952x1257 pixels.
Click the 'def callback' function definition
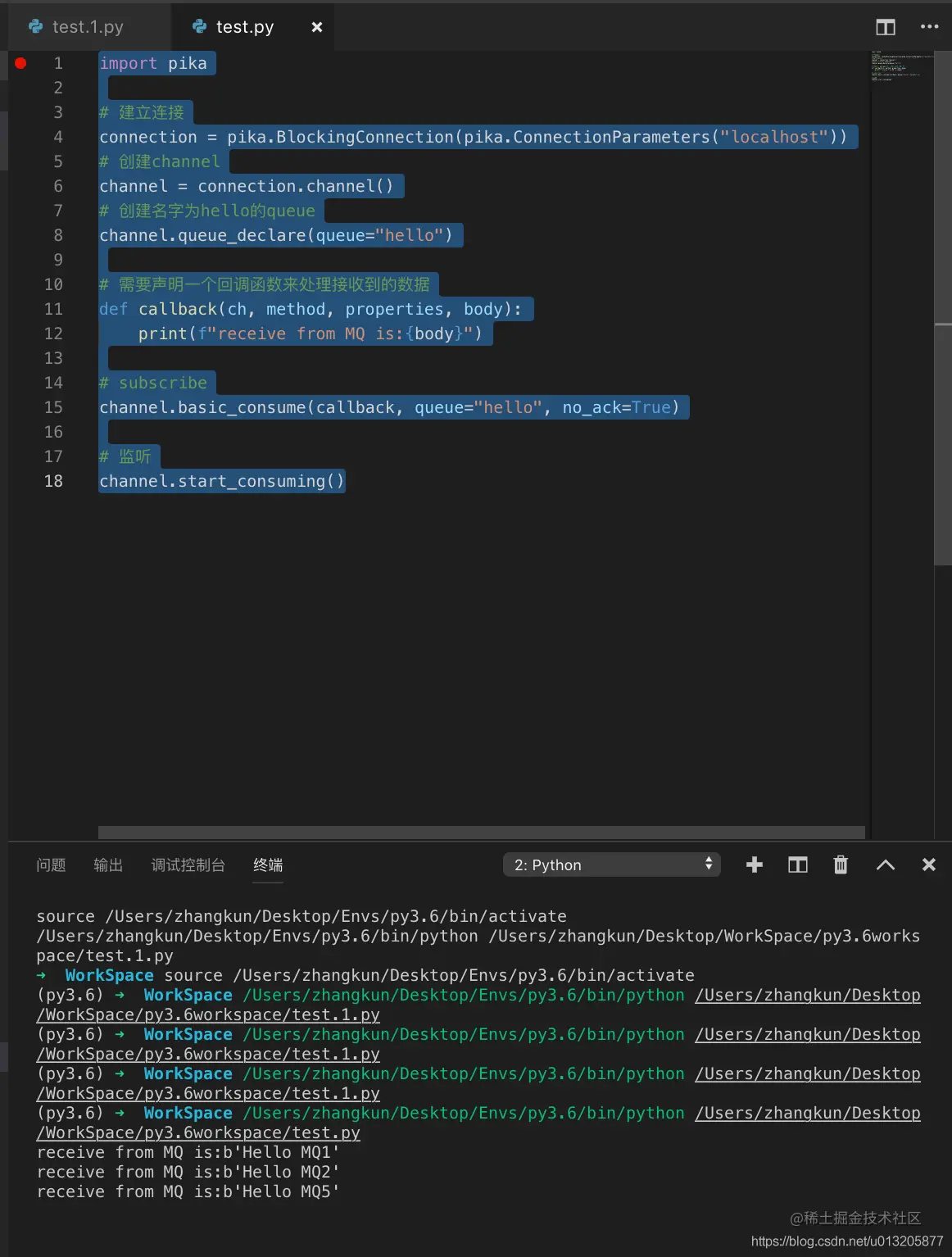coord(311,309)
